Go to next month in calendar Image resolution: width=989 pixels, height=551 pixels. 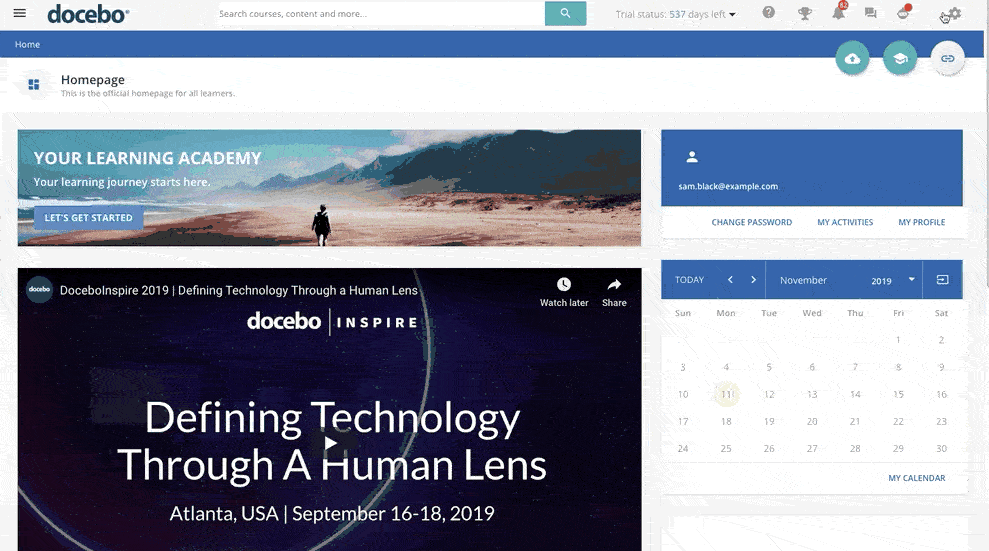click(x=753, y=280)
